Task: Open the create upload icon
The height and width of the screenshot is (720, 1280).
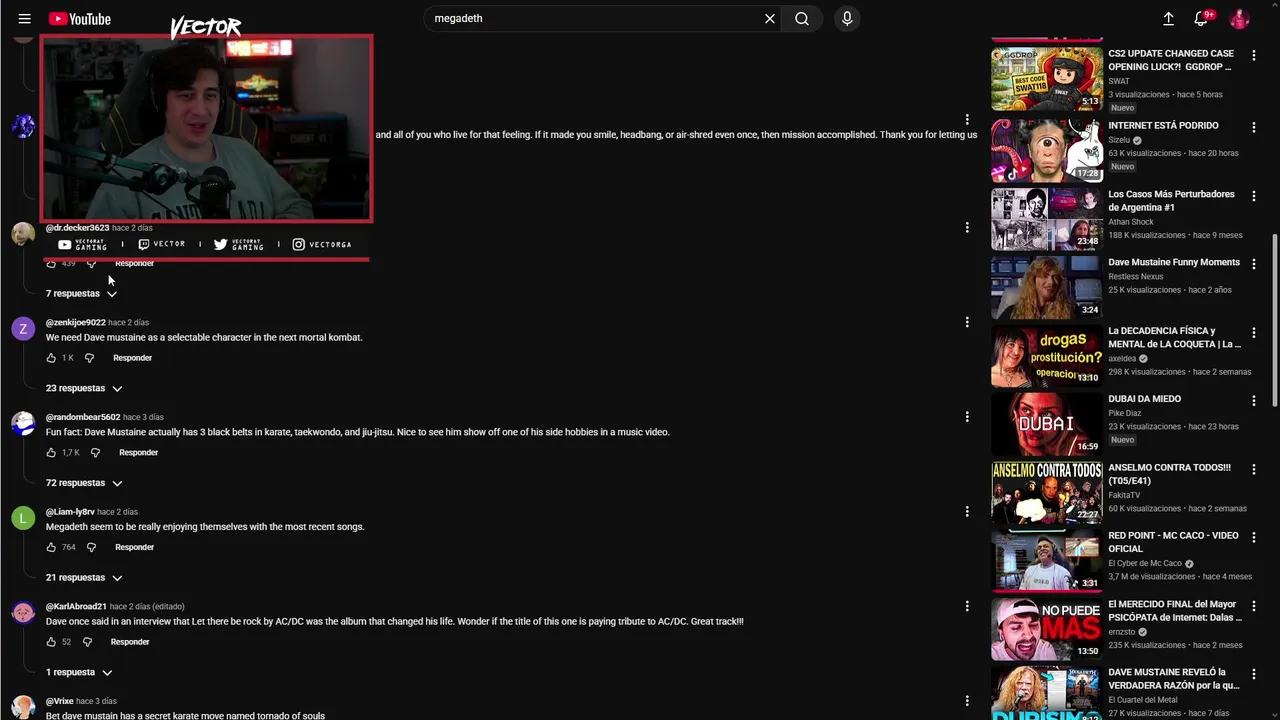Action: pyautogui.click(x=1168, y=19)
